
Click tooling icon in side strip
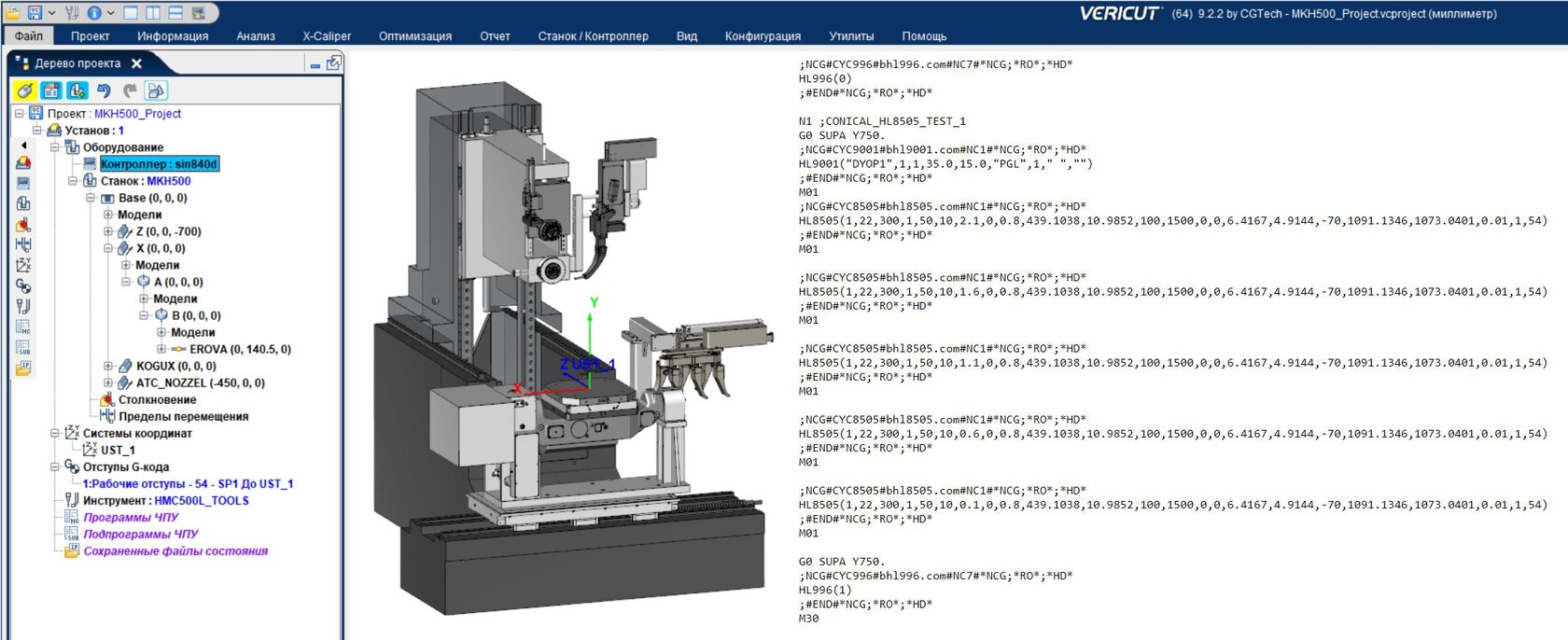pos(23,306)
